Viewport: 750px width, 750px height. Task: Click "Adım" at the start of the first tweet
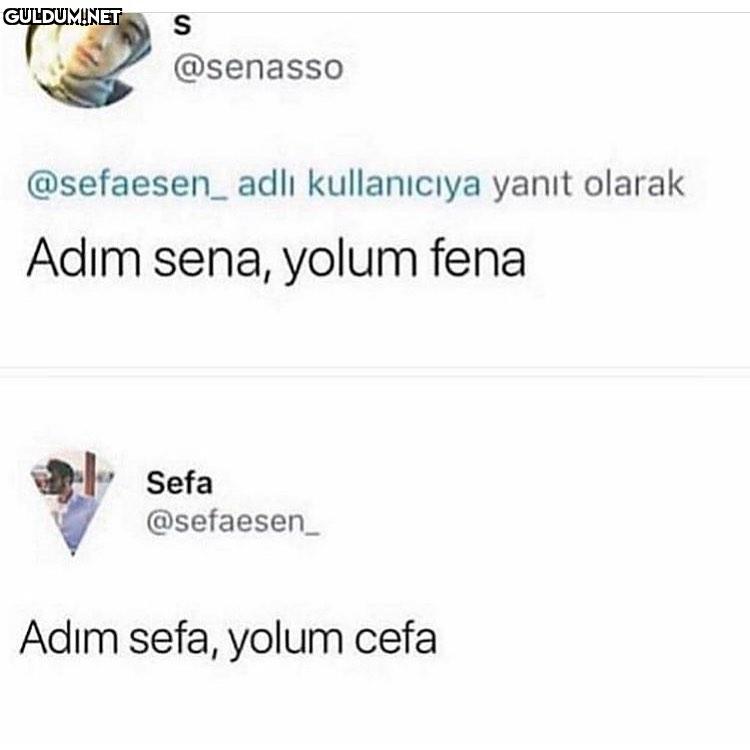(x=84, y=257)
